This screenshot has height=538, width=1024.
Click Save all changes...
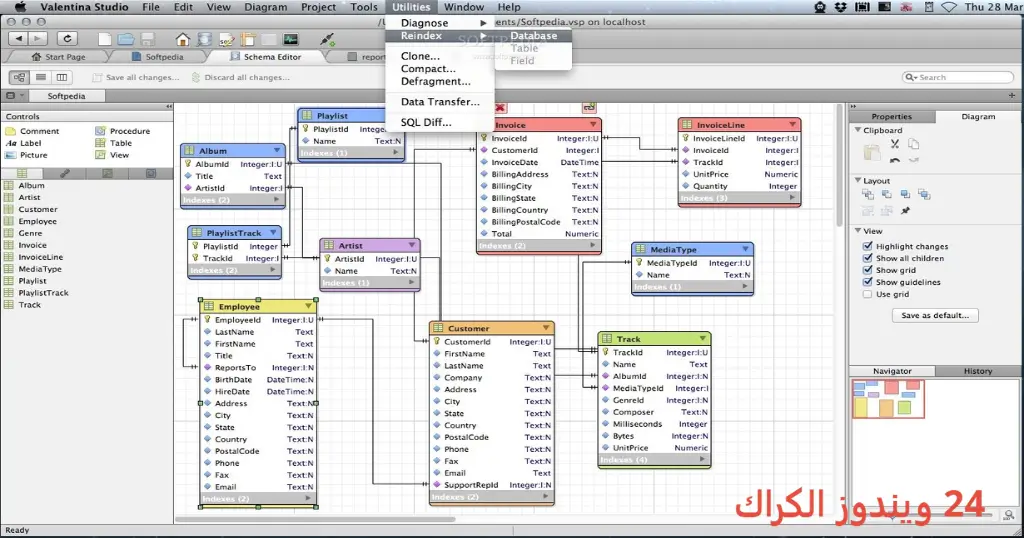tap(136, 77)
